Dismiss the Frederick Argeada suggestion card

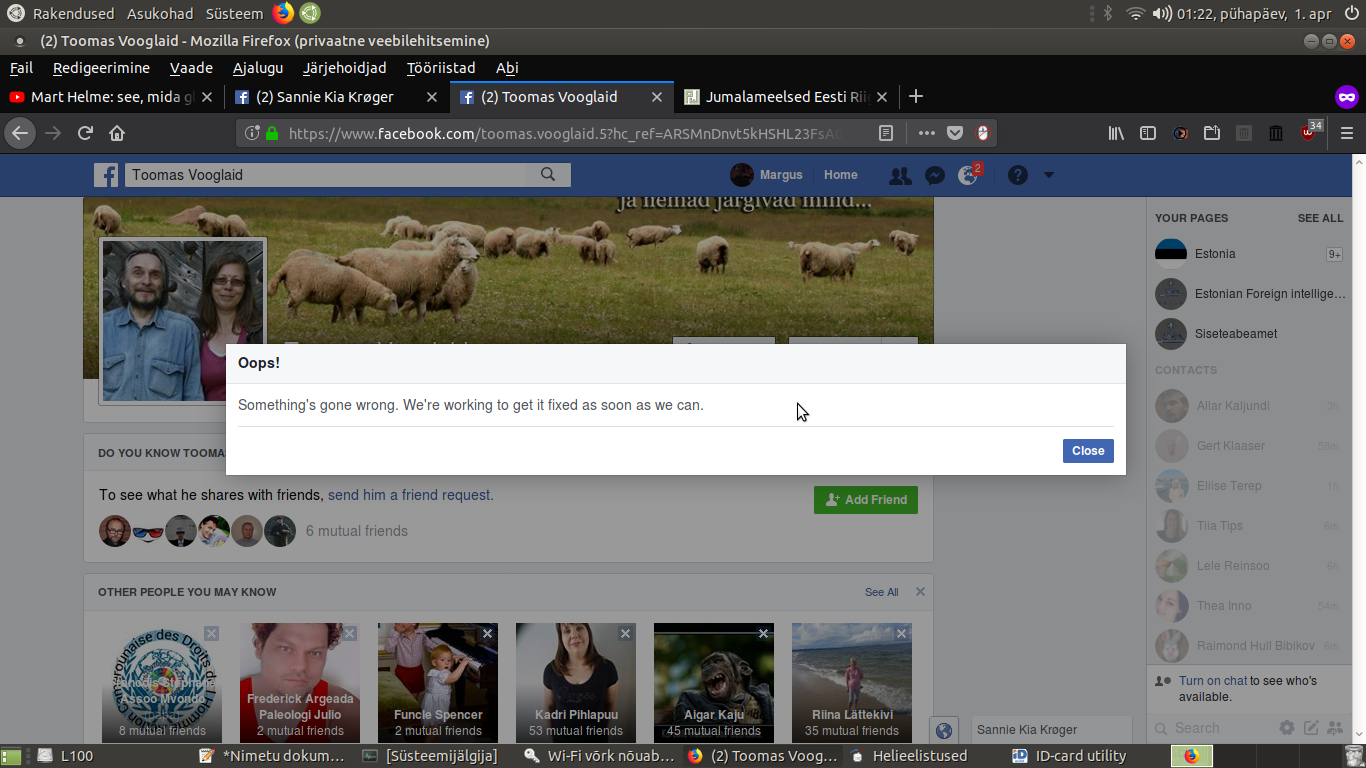[349, 634]
